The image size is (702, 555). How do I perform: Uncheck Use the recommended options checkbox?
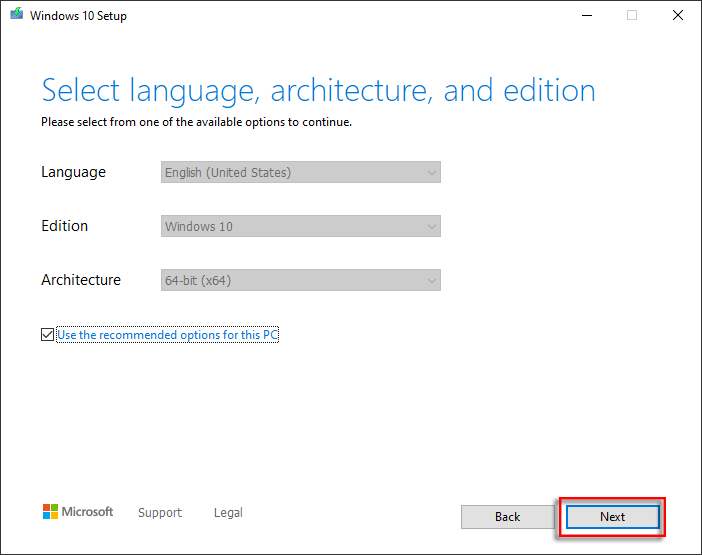tap(47, 334)
